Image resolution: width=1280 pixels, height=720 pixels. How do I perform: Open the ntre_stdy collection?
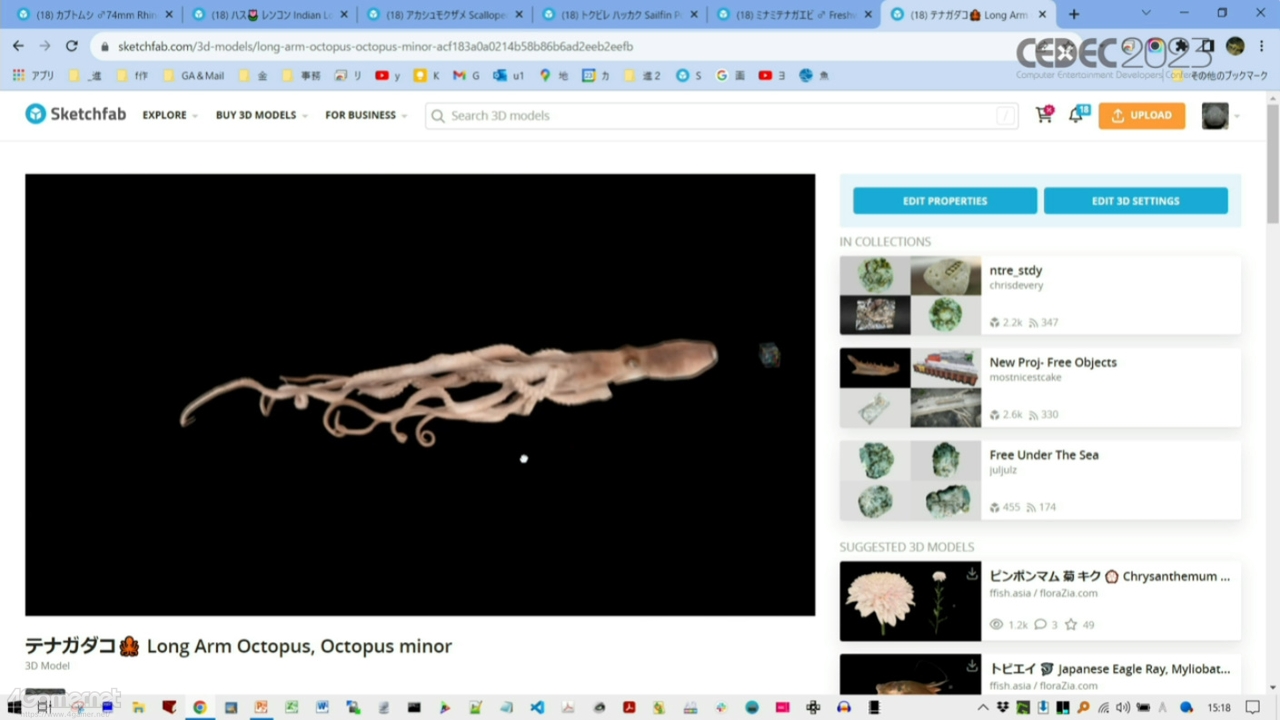tap(1040, 295)
